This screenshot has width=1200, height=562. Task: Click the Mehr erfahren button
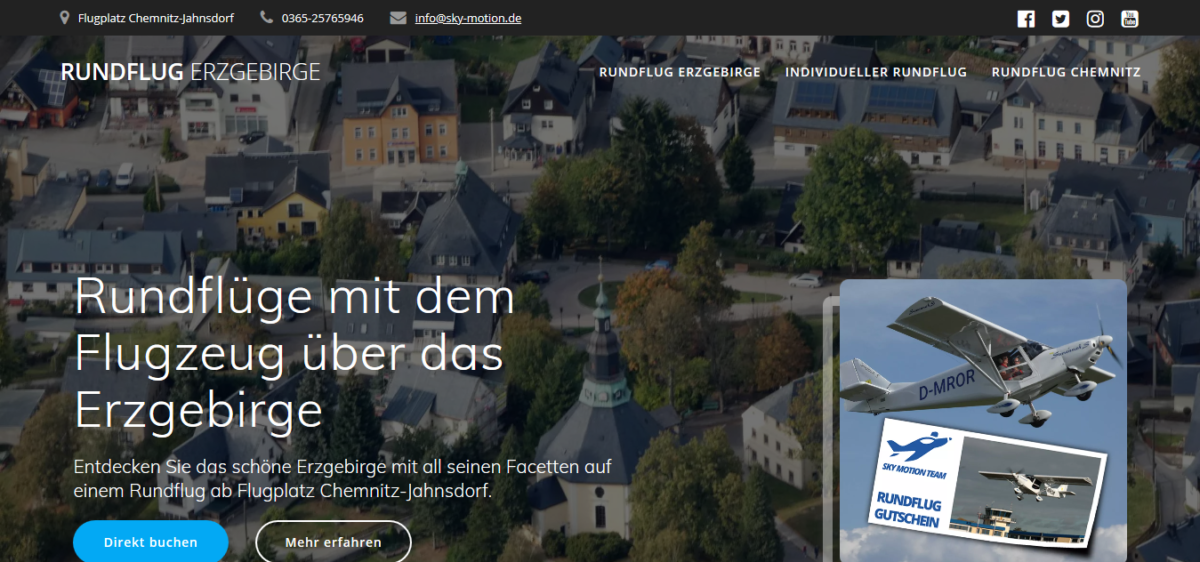pos(333,542)
